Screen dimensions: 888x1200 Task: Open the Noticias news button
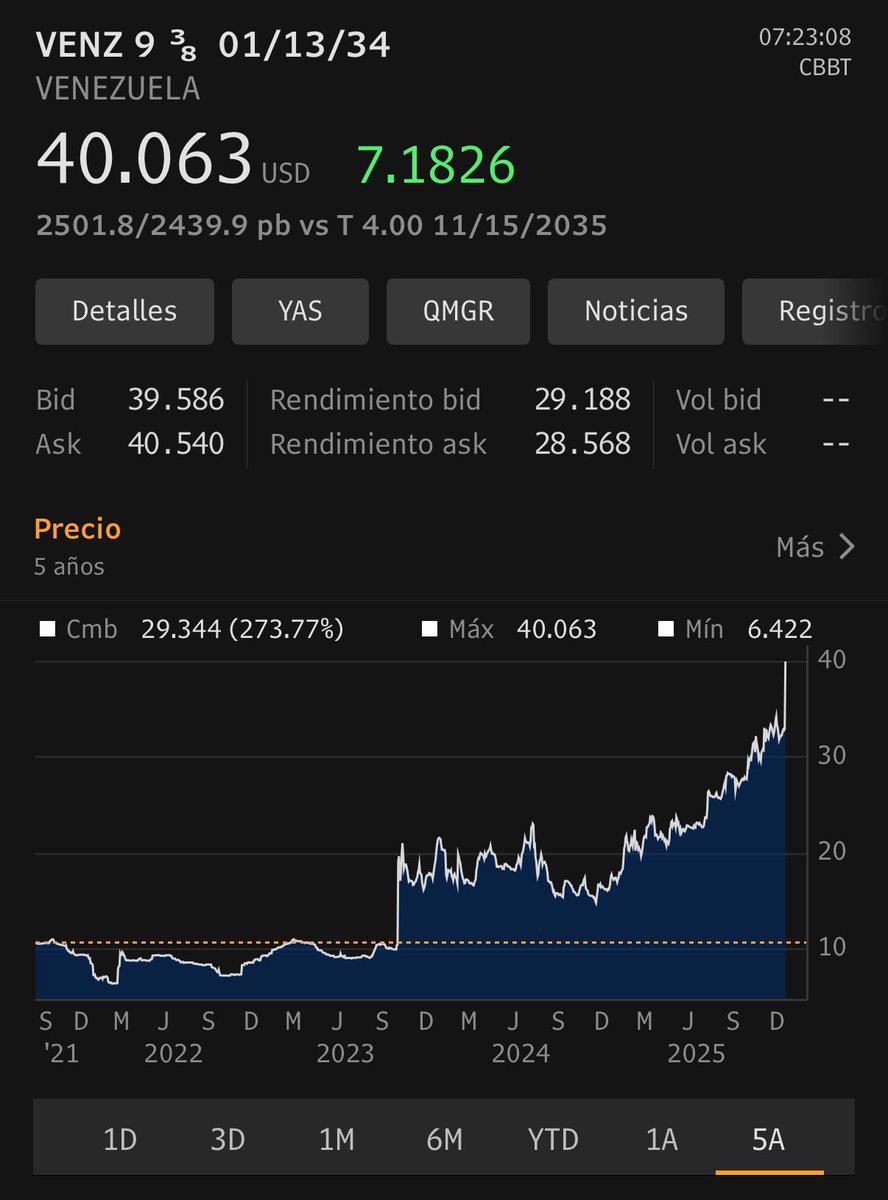[636, 311]
